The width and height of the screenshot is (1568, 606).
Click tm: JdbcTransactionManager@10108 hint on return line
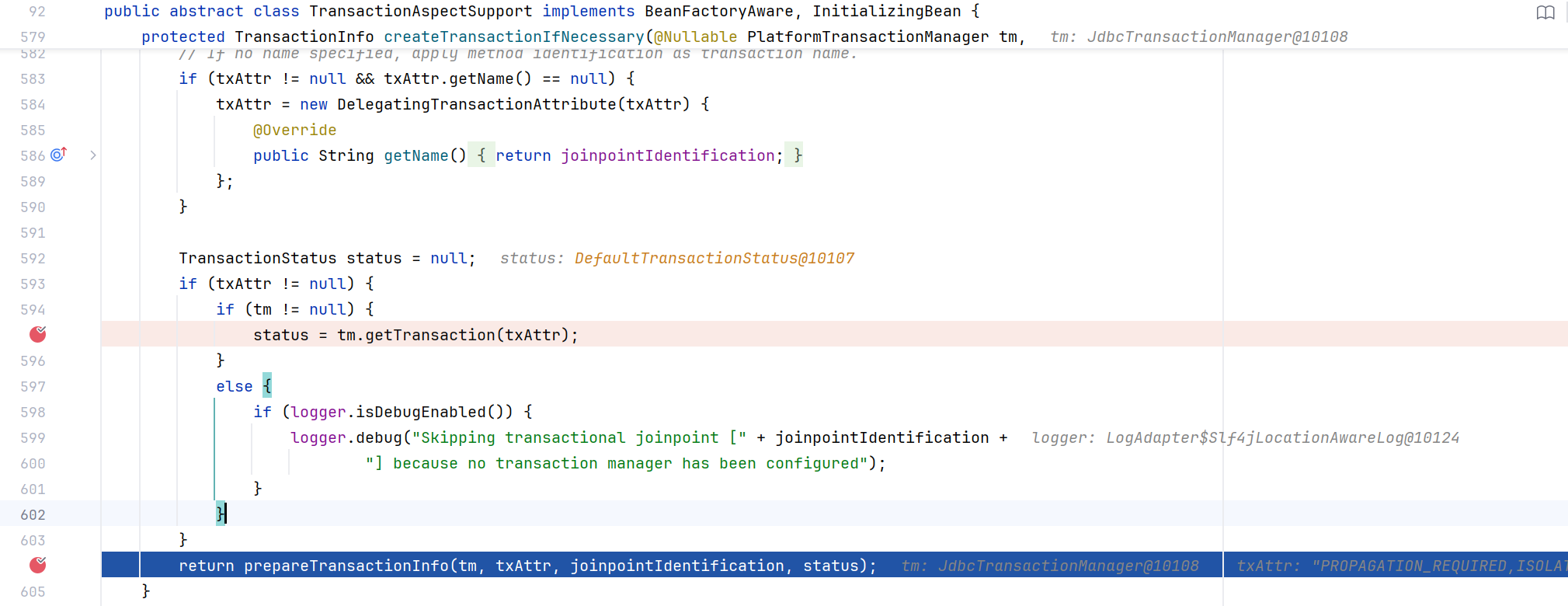[1050, 566]
